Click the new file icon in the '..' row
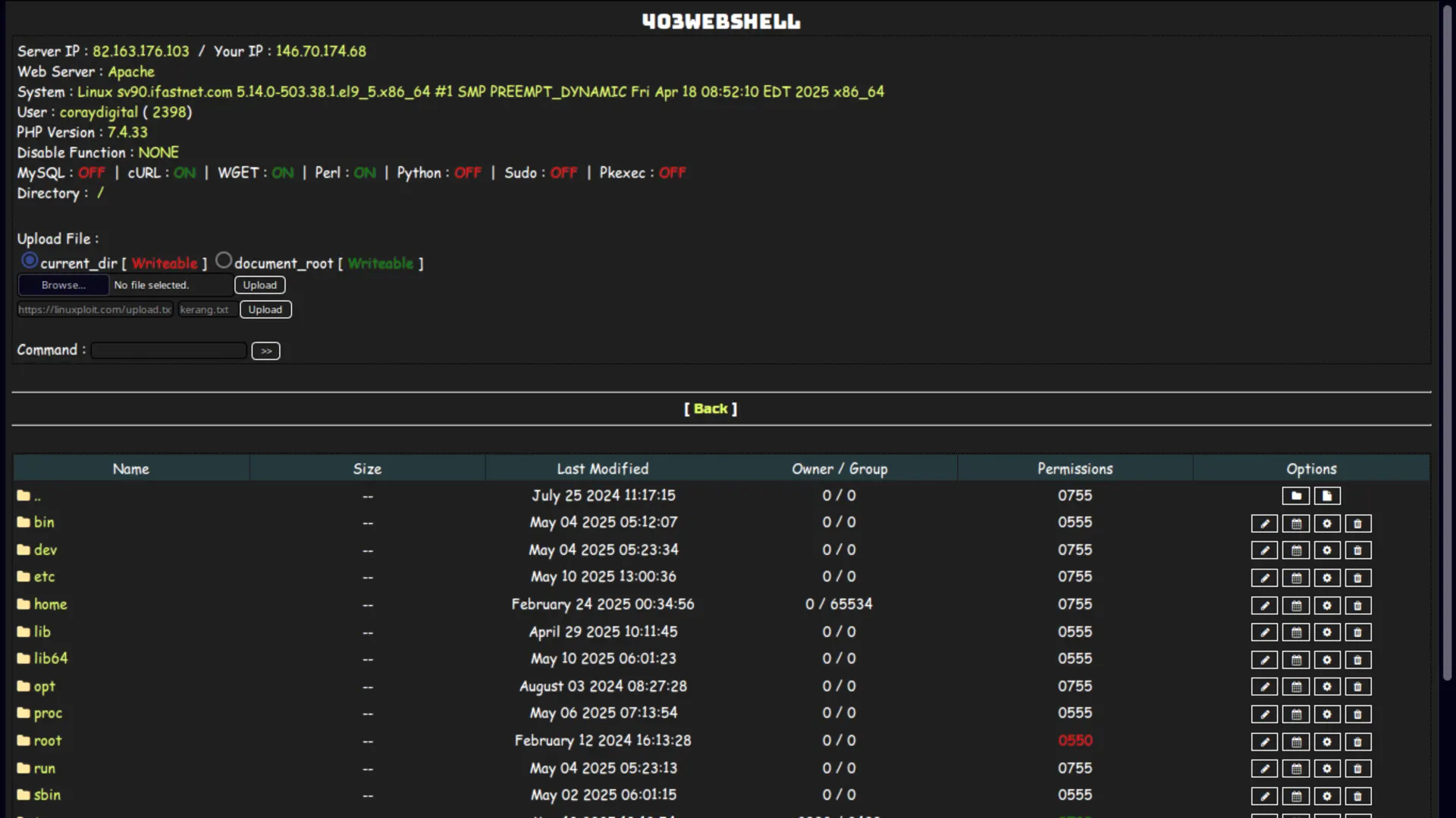Image resolution: width=1456 pixels, height=818 pixels. [x=1327, y=496]
